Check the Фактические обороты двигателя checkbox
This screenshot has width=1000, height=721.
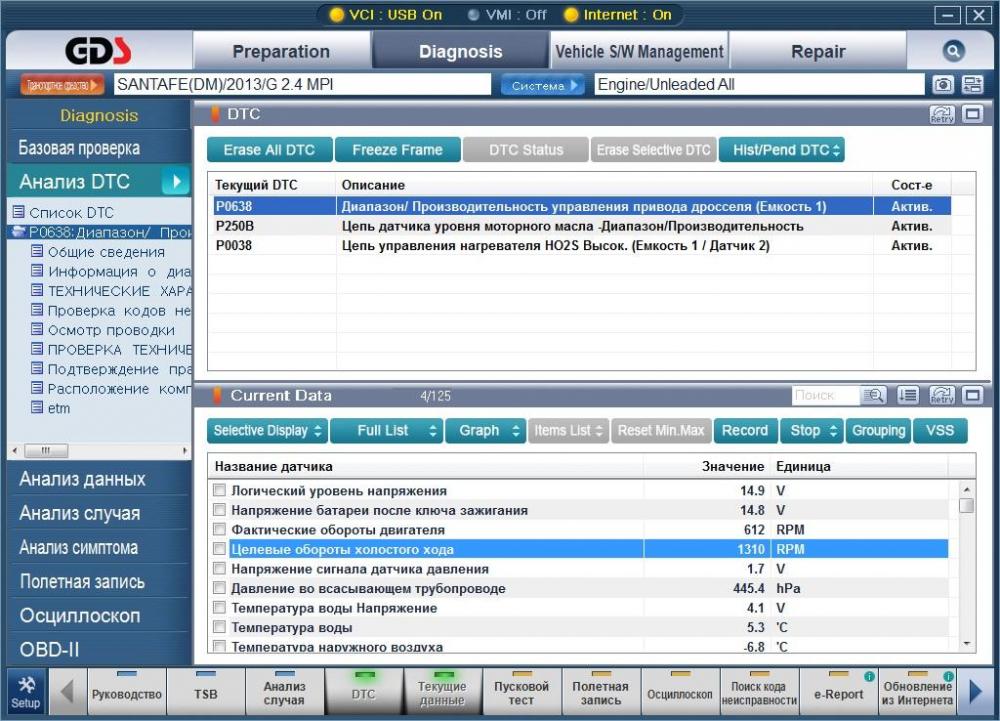pos(219,530)
